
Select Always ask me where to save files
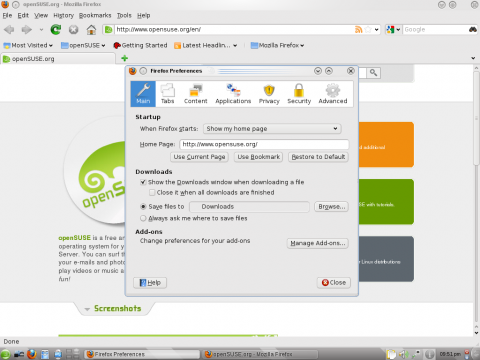coord(143,218)
